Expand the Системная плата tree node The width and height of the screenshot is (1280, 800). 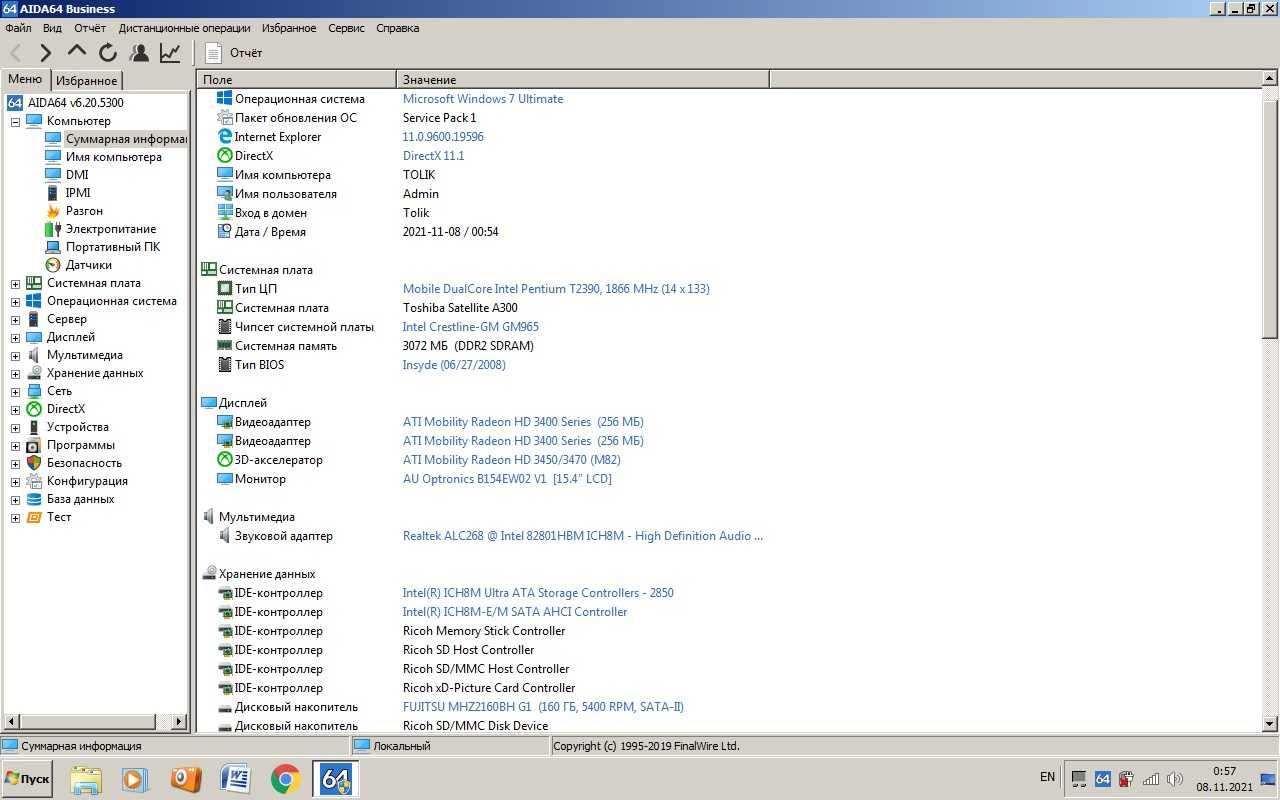click(15, 283)
